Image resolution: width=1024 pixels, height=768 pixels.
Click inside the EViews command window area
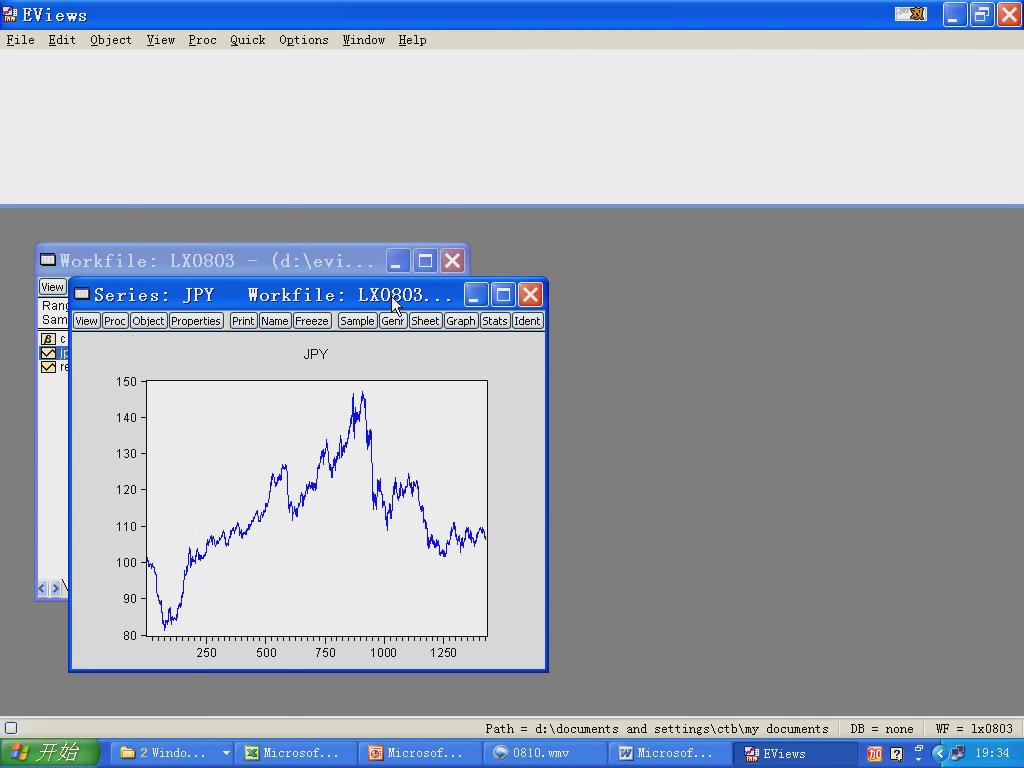coord(512,127)
